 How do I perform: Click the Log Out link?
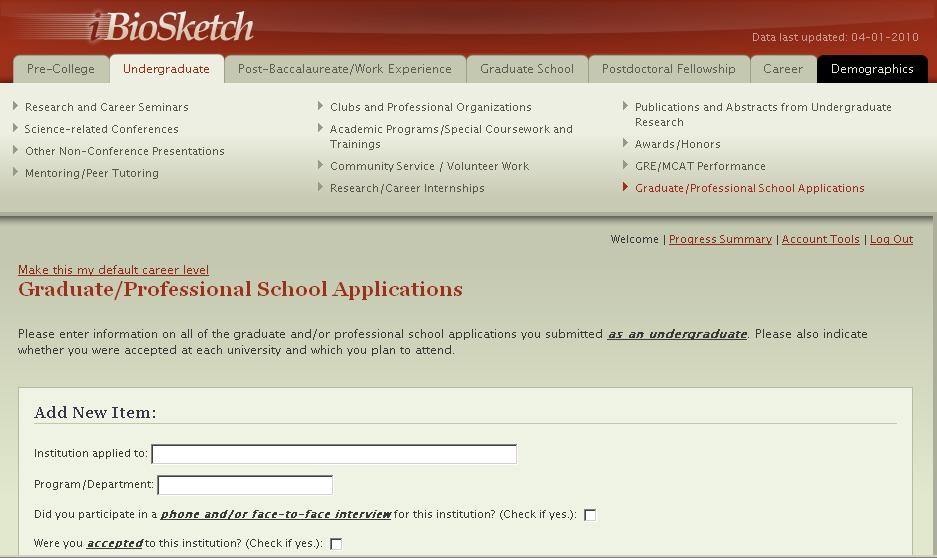[x=891, y=240]
